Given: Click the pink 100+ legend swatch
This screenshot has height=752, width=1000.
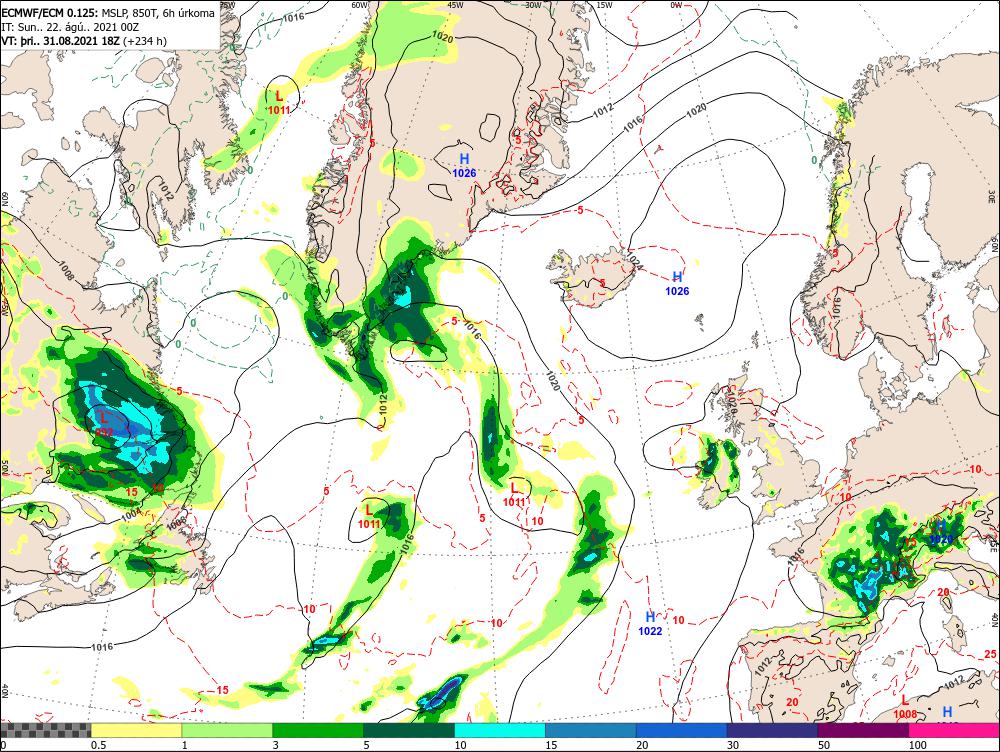Looking at the screenshot, I should coord(954,730).
